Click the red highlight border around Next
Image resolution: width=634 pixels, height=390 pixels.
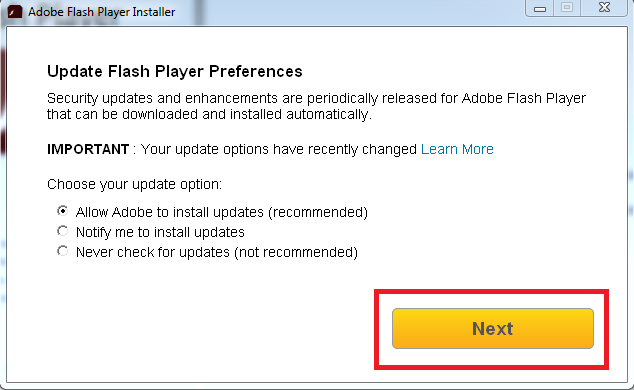491,291
